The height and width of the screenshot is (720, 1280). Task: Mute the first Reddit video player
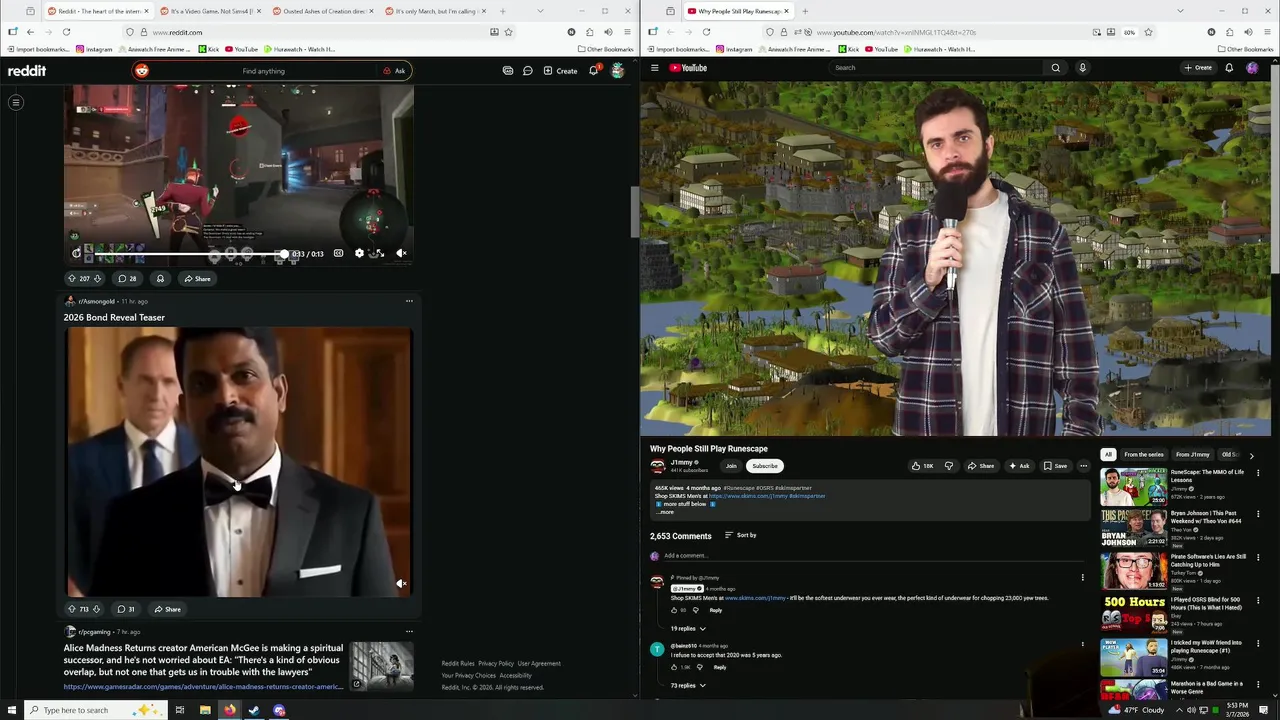tap(401, 253)
